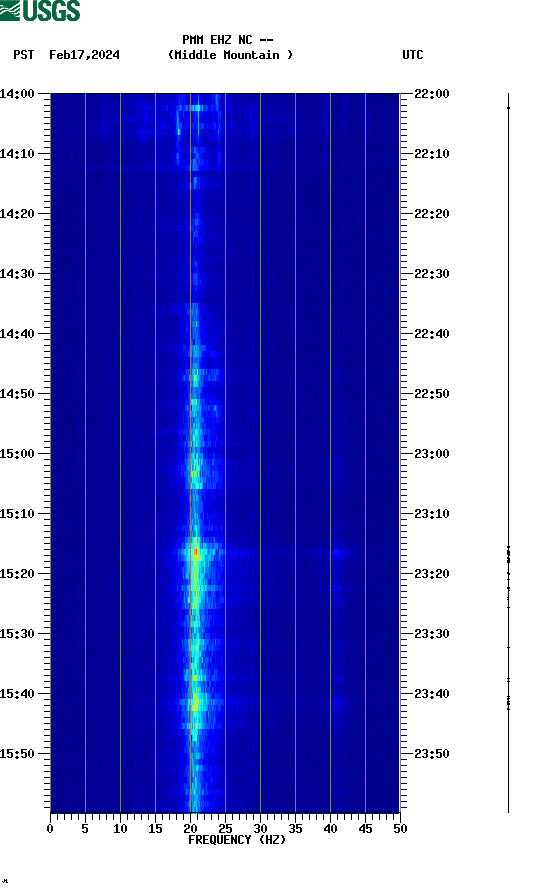The height and width of the screenshot is (892, 552).
Task: Click the '14:50' PST time label
Action: [x=17, y=394]
